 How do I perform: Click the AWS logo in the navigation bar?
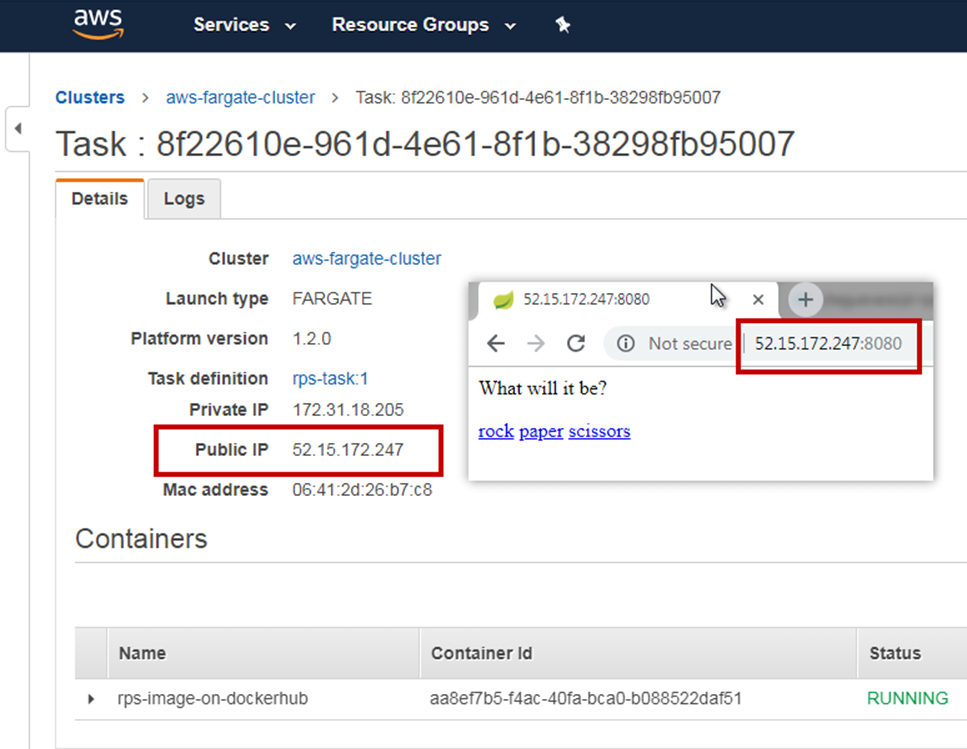pyautogui.click(x=97, y=24)
